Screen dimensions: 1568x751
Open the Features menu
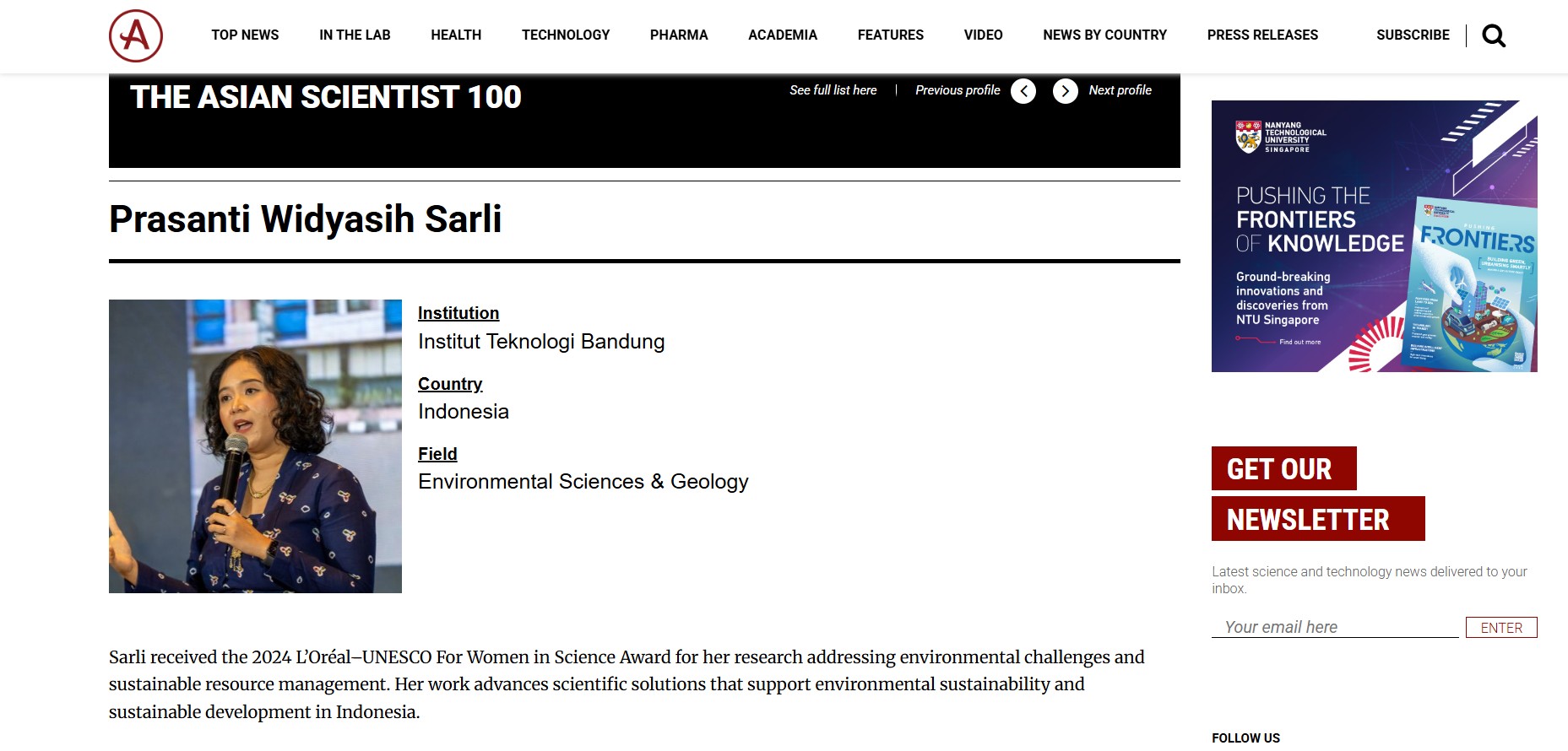click(891, 35)
